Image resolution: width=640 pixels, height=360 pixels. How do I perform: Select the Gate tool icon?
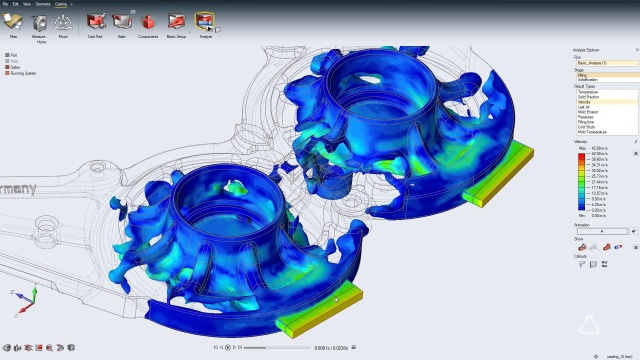click(122, 22)
